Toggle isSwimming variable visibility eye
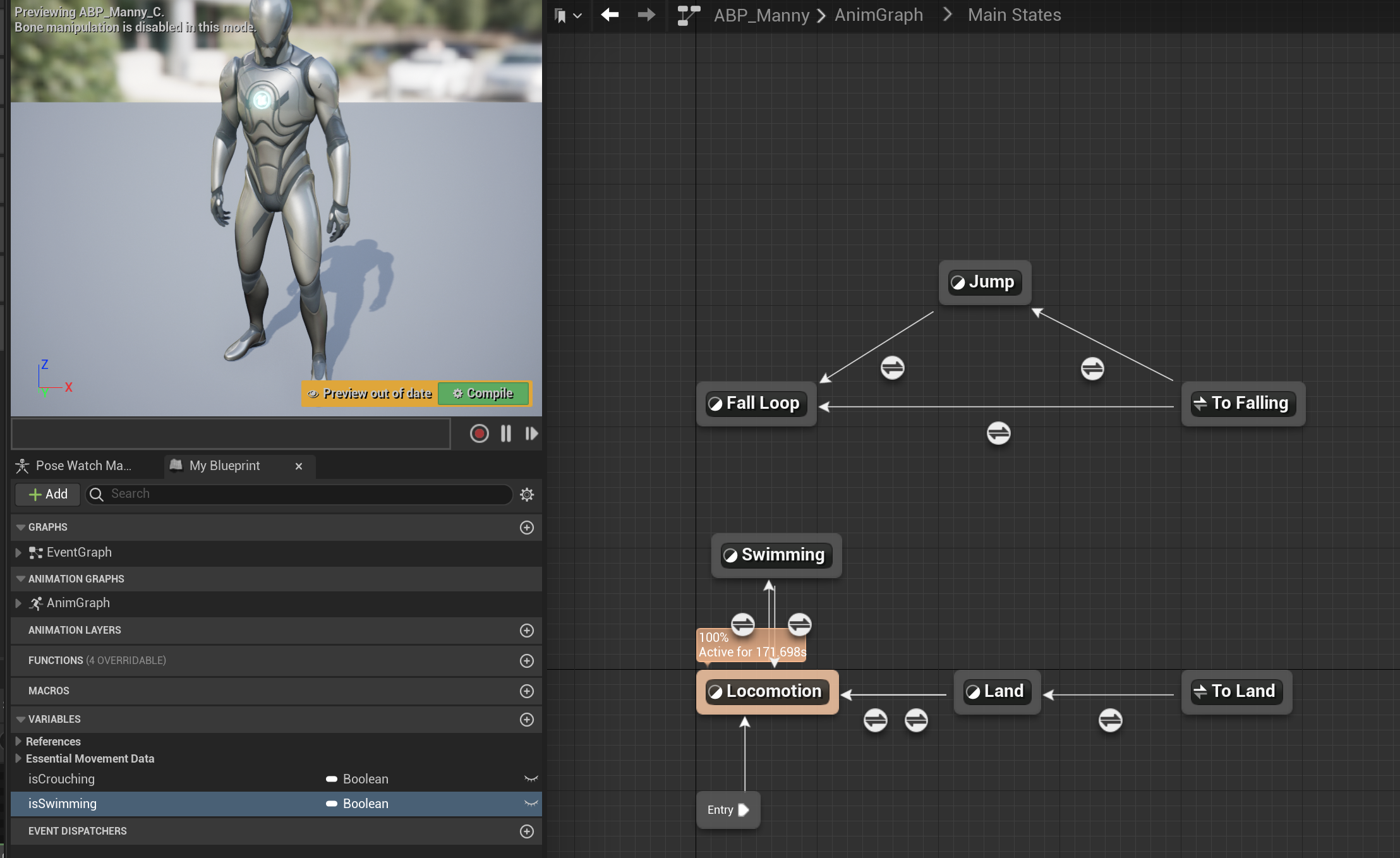This screenshot has width=1400, height=858. click(x=531, y=804)
